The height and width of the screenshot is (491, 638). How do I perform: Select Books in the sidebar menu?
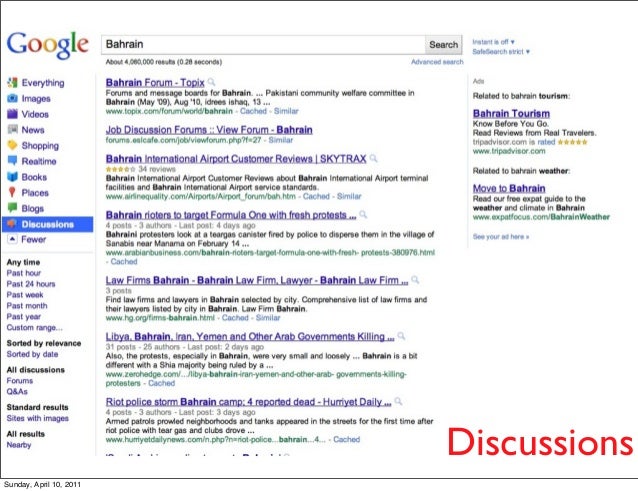(x=34, y=177)
